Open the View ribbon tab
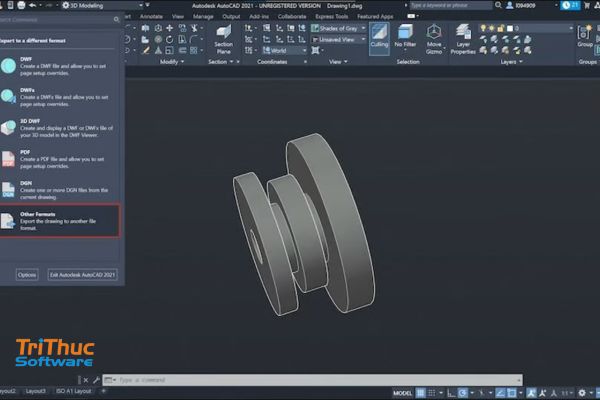This screenshot has height=400, width=600. 178,16
